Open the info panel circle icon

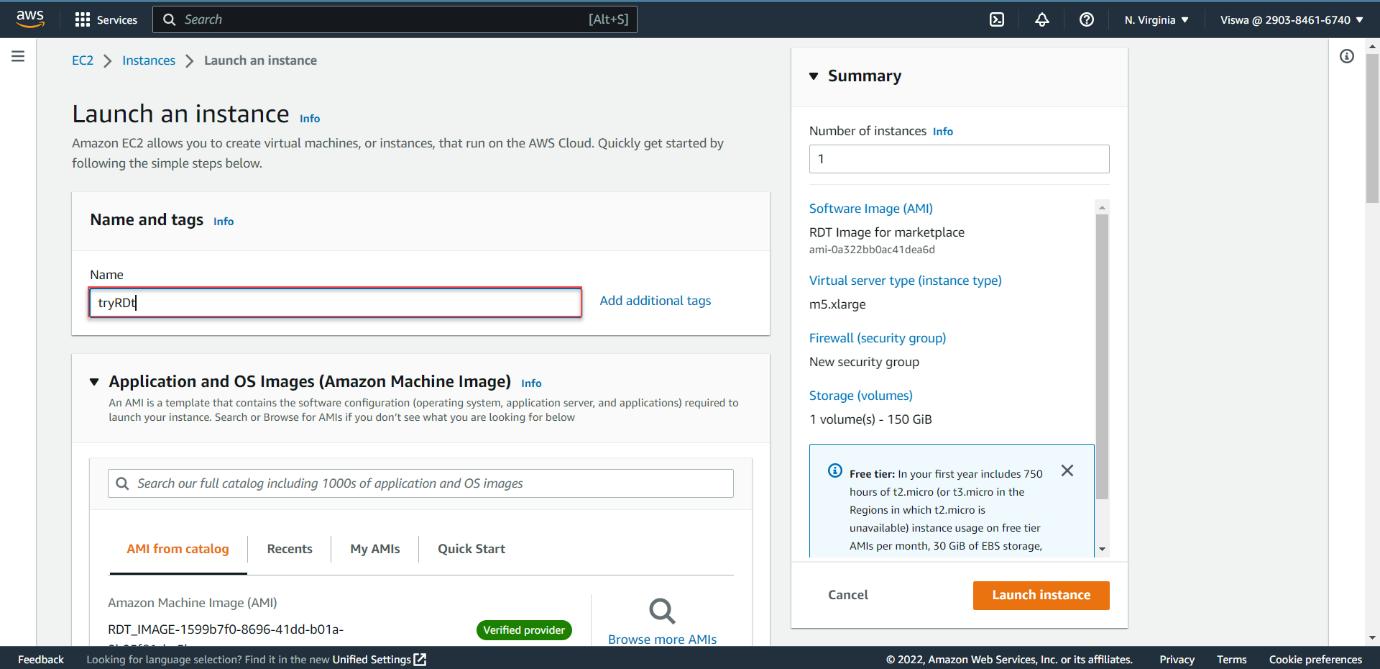click(x=1347, y=56)
